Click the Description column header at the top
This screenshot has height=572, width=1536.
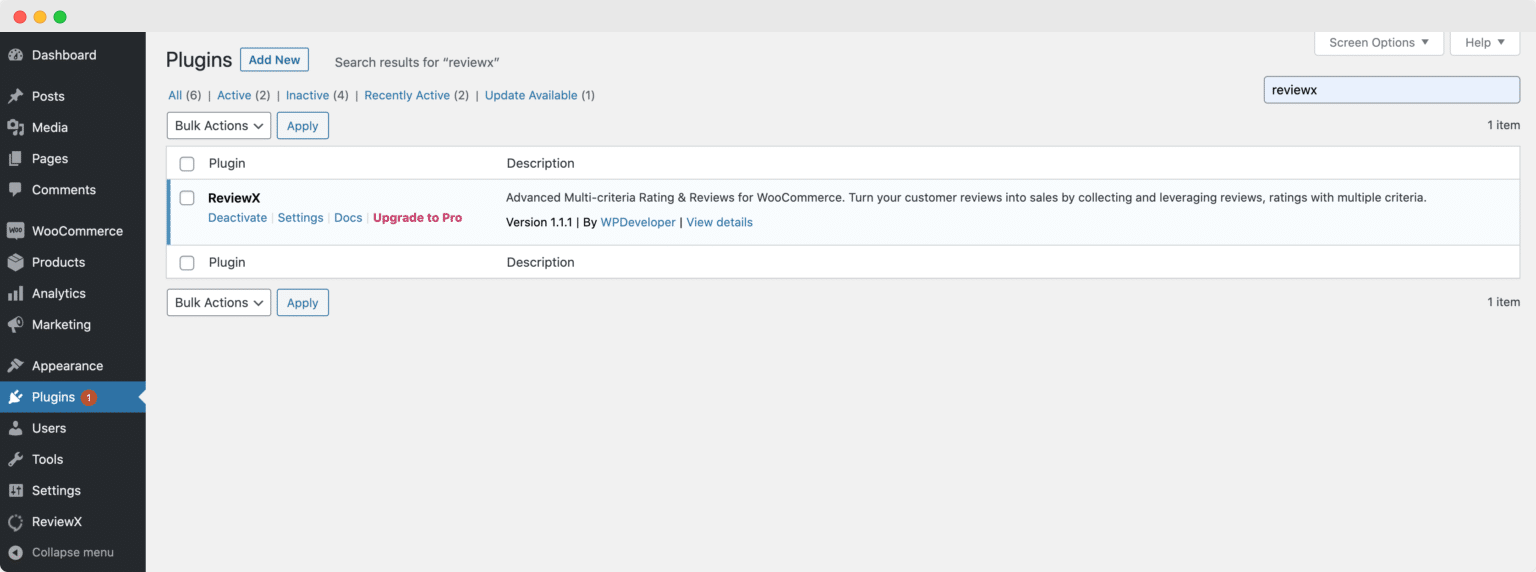tap(540, 163)
